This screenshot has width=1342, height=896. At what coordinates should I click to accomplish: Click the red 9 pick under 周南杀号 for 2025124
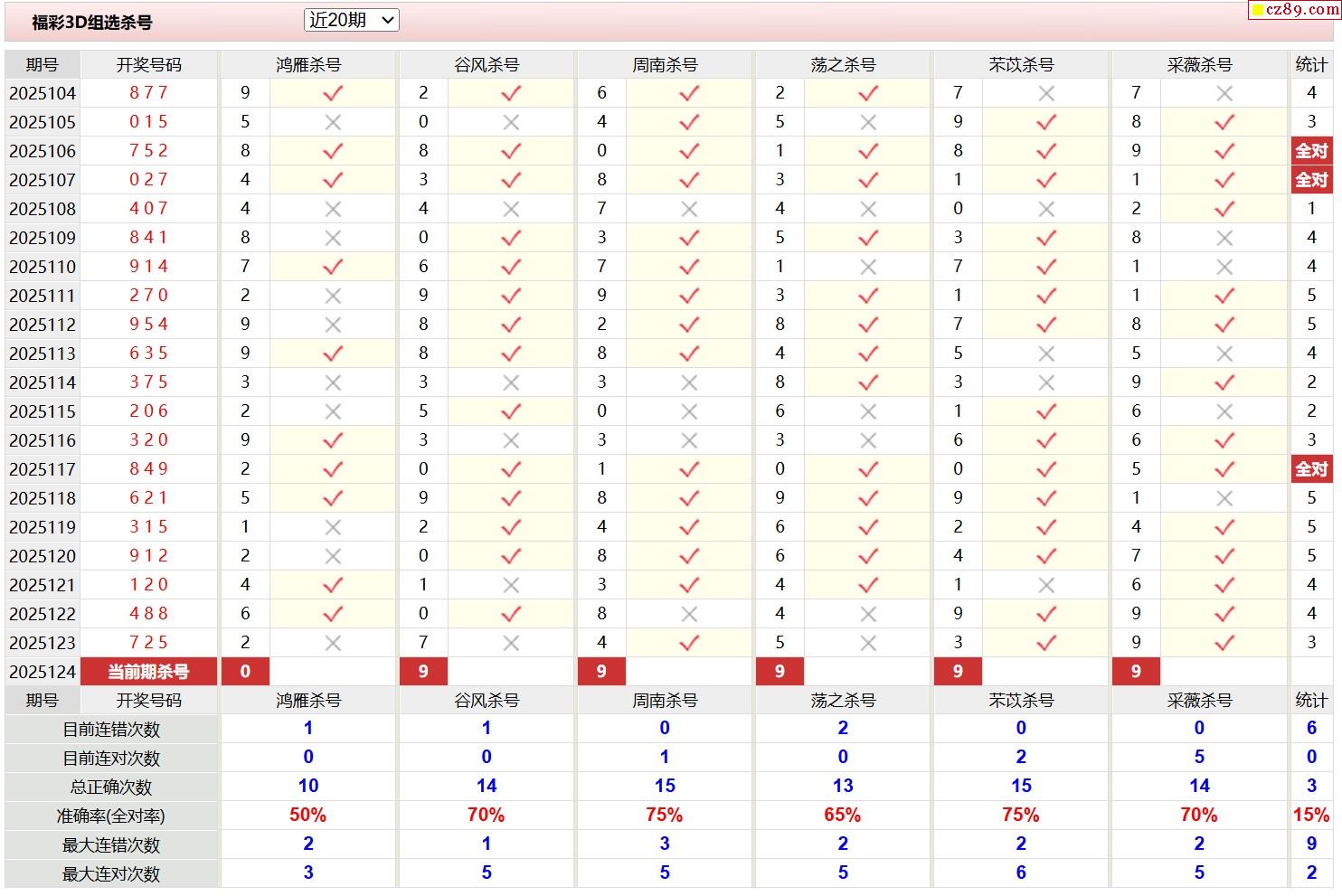point(601,672)
